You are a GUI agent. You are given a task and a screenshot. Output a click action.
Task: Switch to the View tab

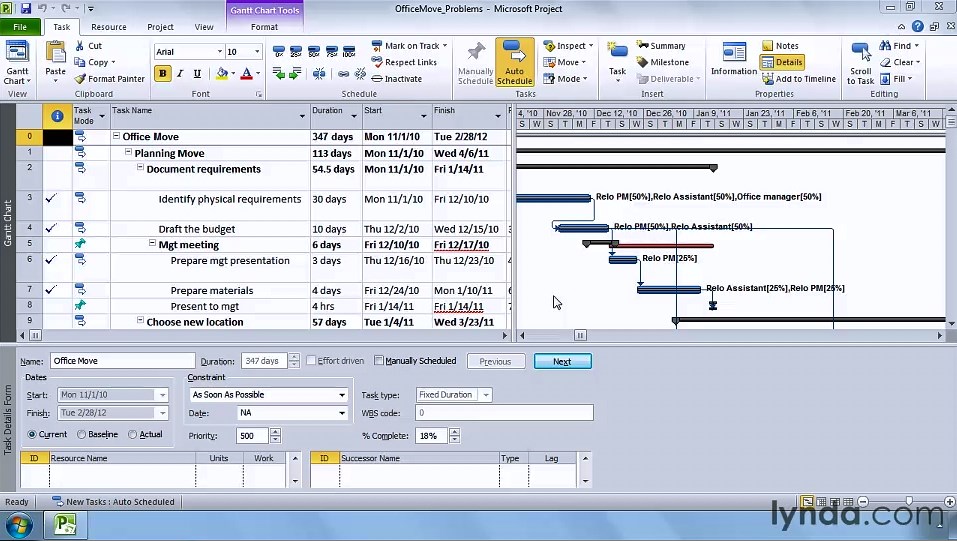tap(204, 27)
